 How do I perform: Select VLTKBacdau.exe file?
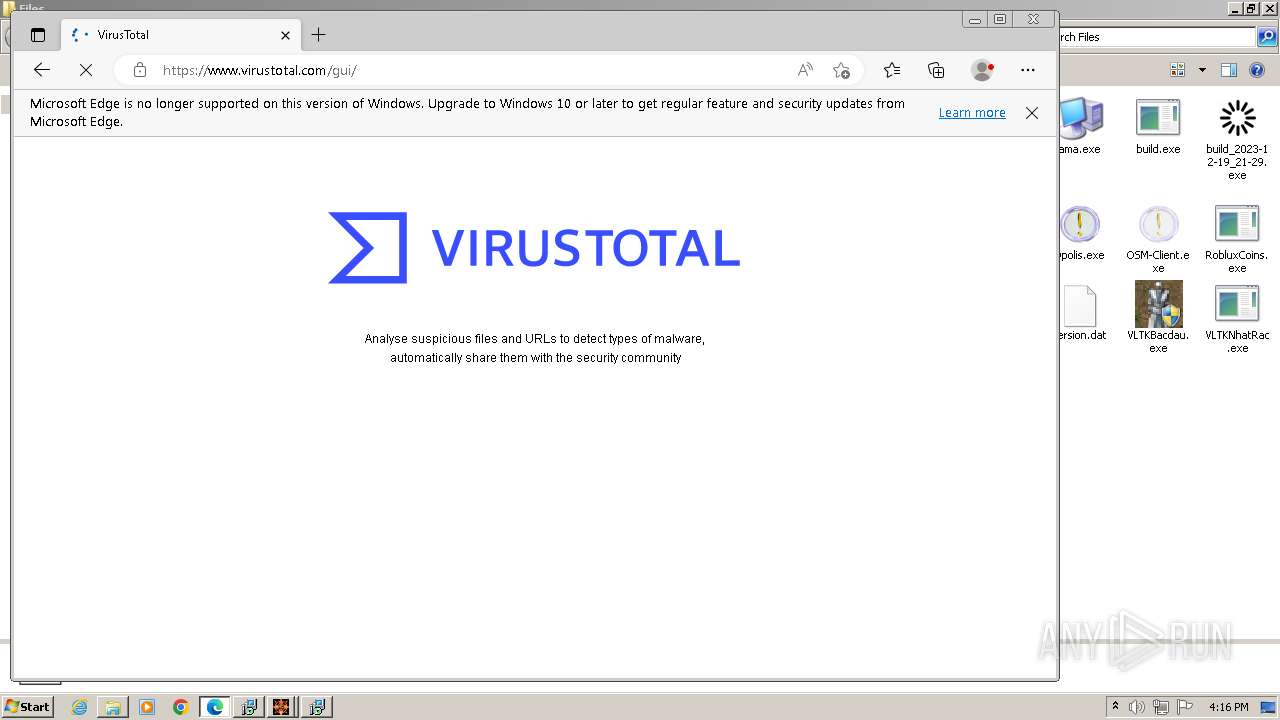point(1158,317)
